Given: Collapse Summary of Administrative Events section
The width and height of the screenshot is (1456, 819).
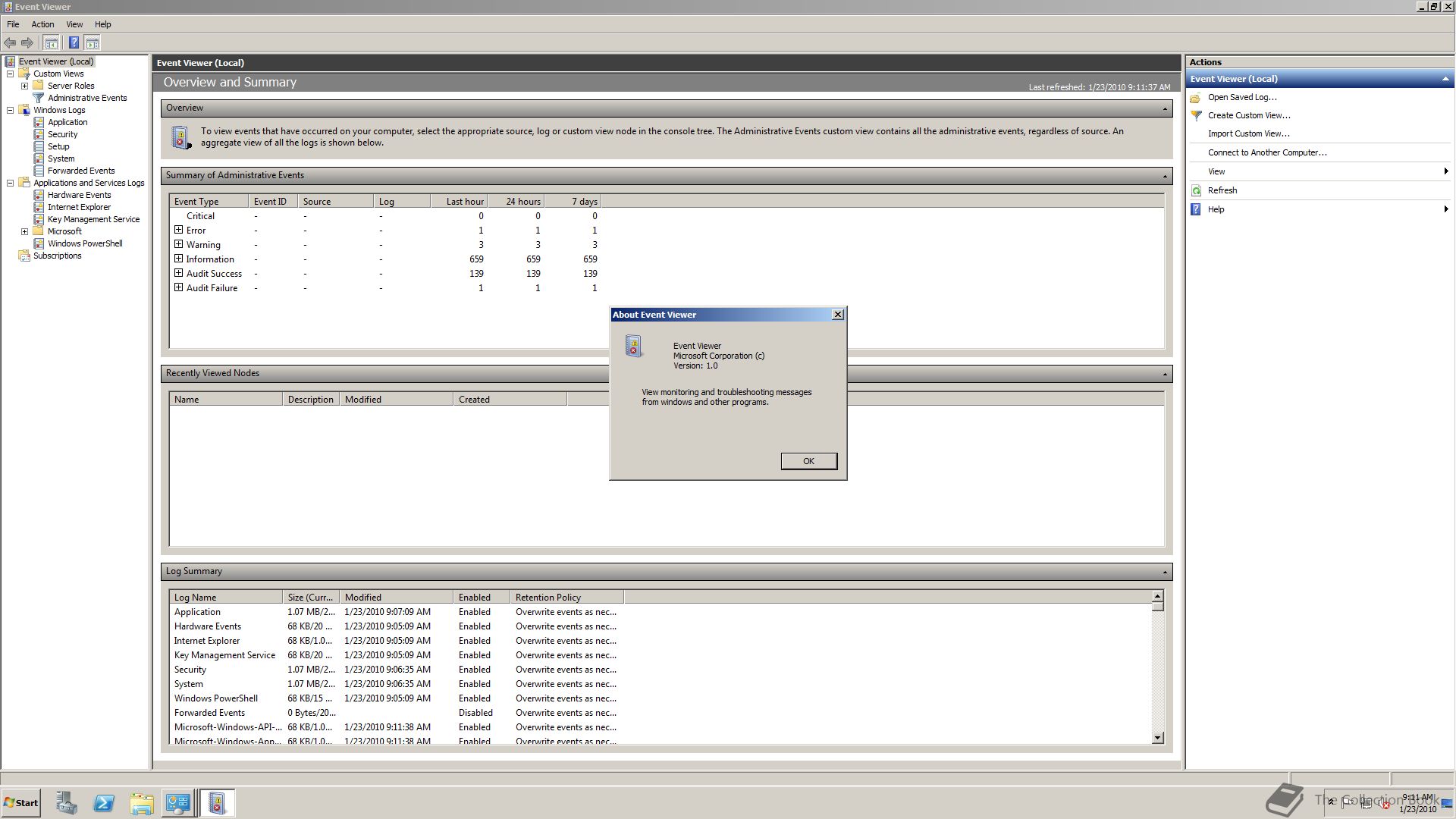Looking at the screenshot, I should click(x=1165, y=176).
